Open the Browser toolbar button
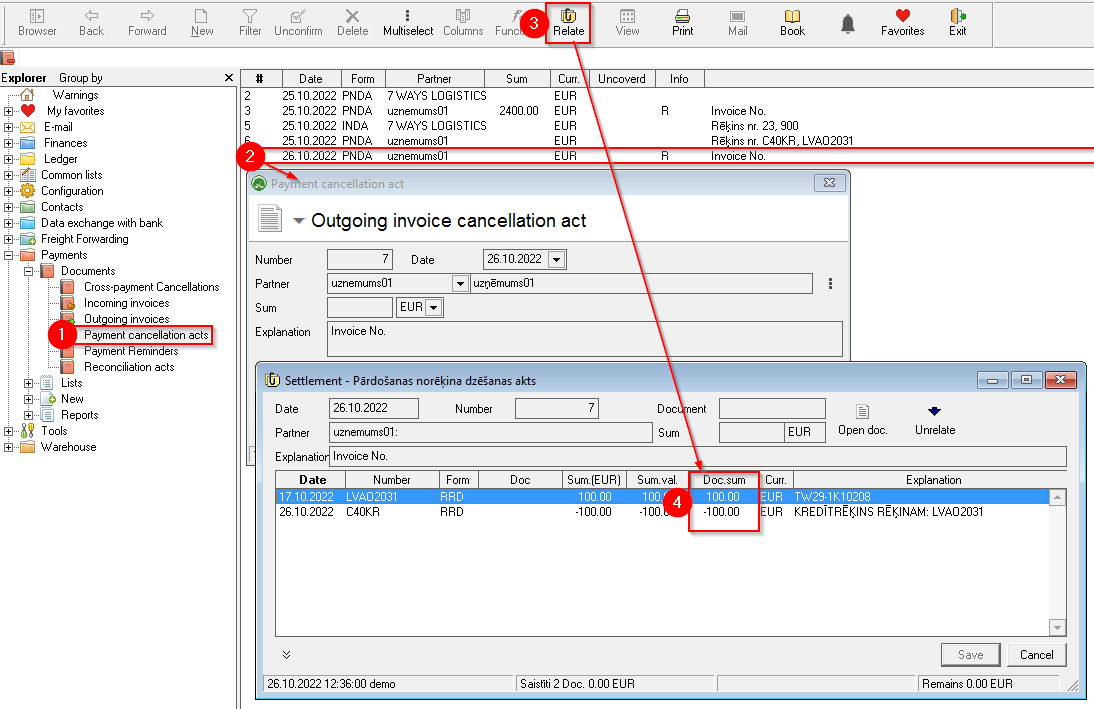 pyautogui.click(x=37, y=23)
